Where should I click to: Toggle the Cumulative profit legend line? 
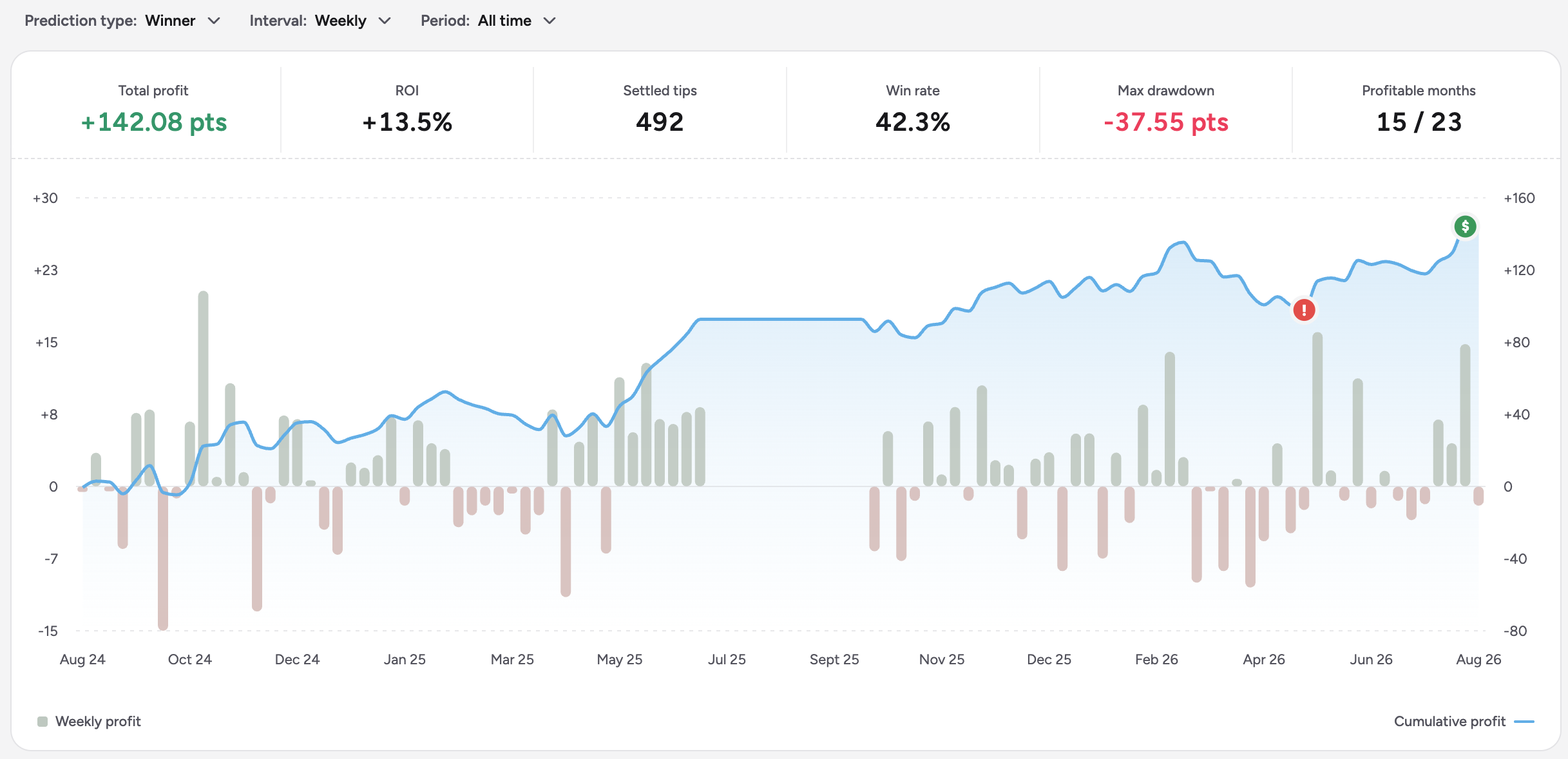(x=1524, y=722)
